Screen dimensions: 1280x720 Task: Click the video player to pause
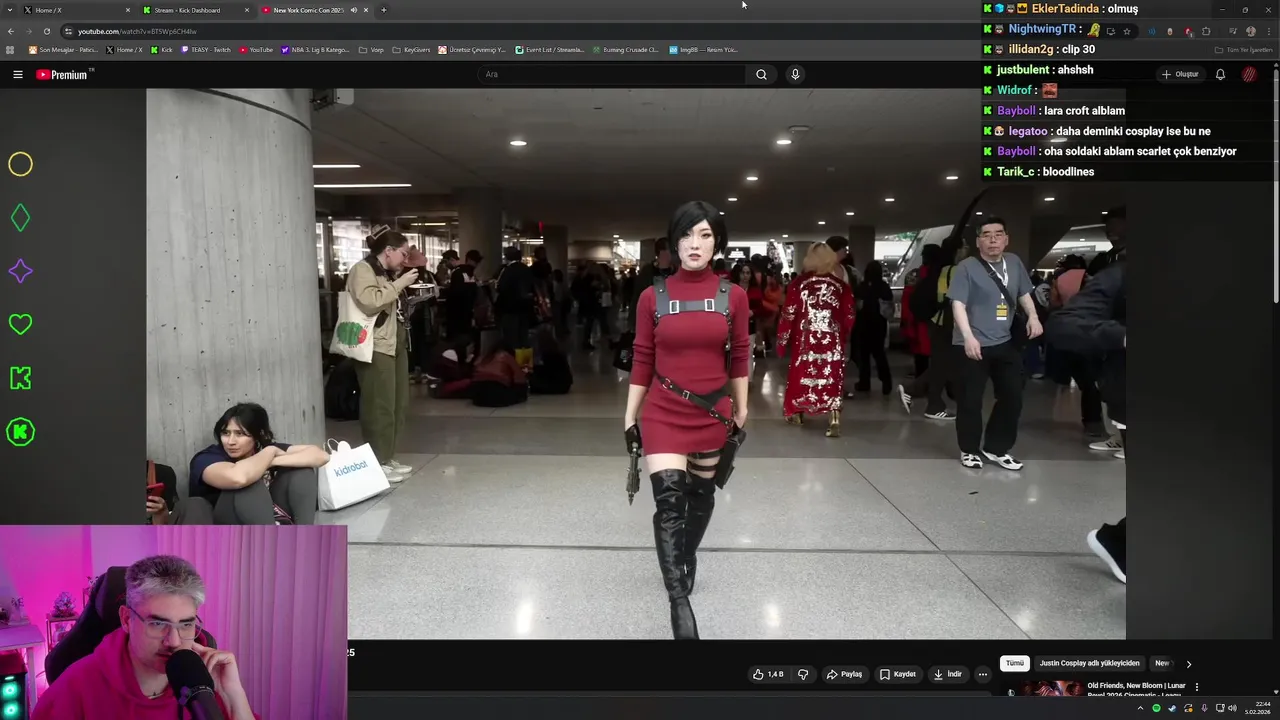tap(636, 364)
